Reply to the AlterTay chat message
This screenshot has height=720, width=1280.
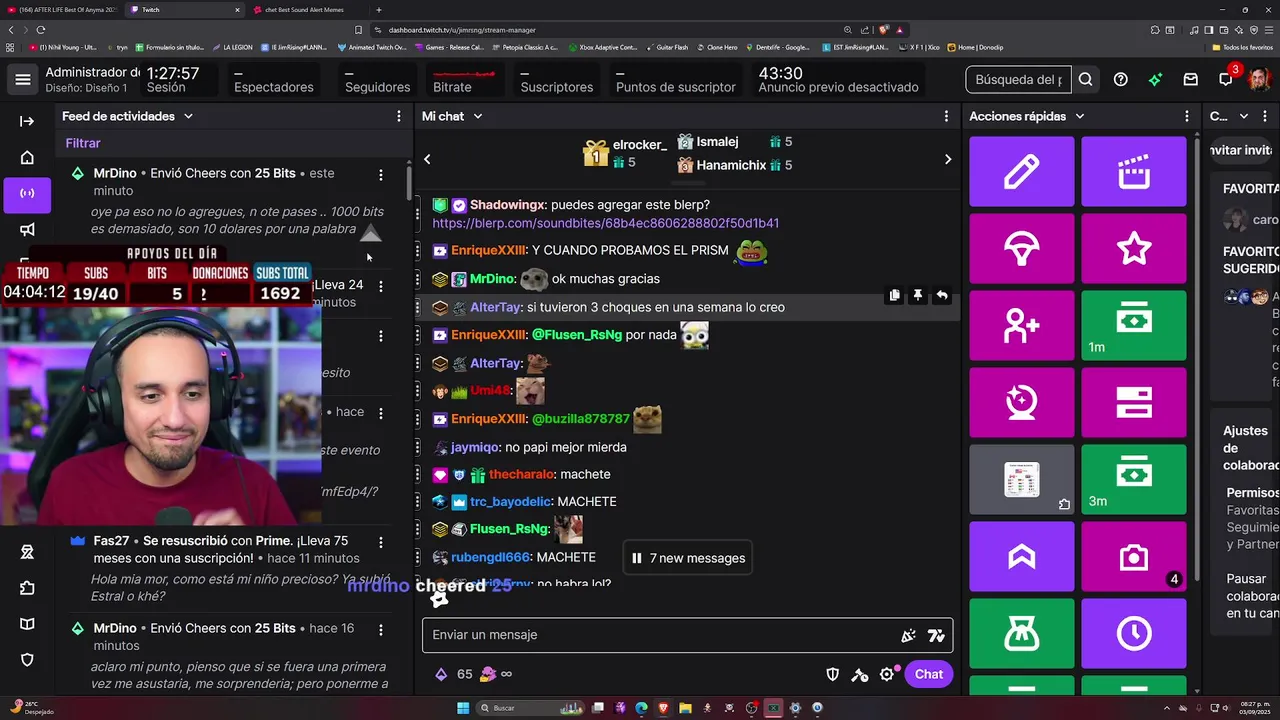click(941, 296)
